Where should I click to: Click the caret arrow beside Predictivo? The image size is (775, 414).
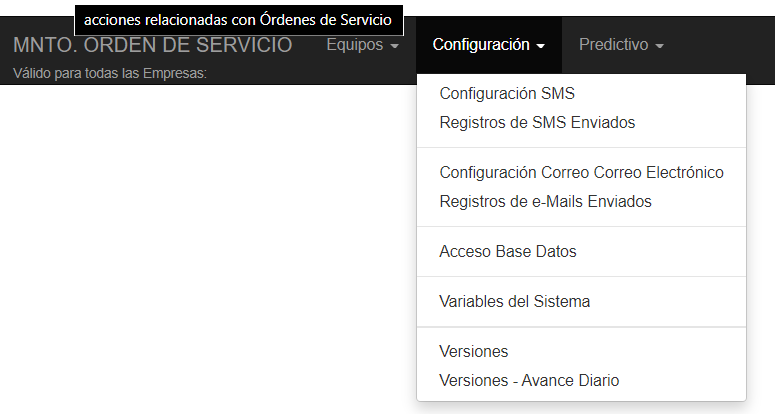(x=660, y=47)
